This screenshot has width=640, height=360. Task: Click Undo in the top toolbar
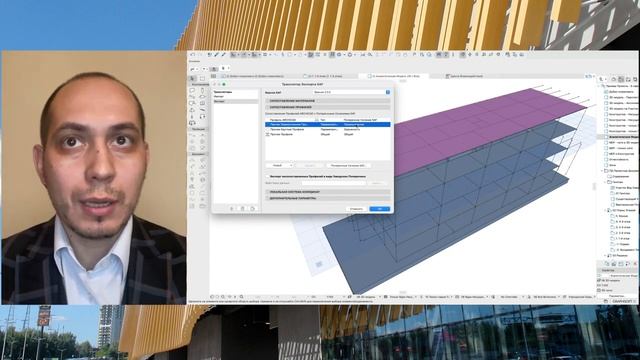193,55
